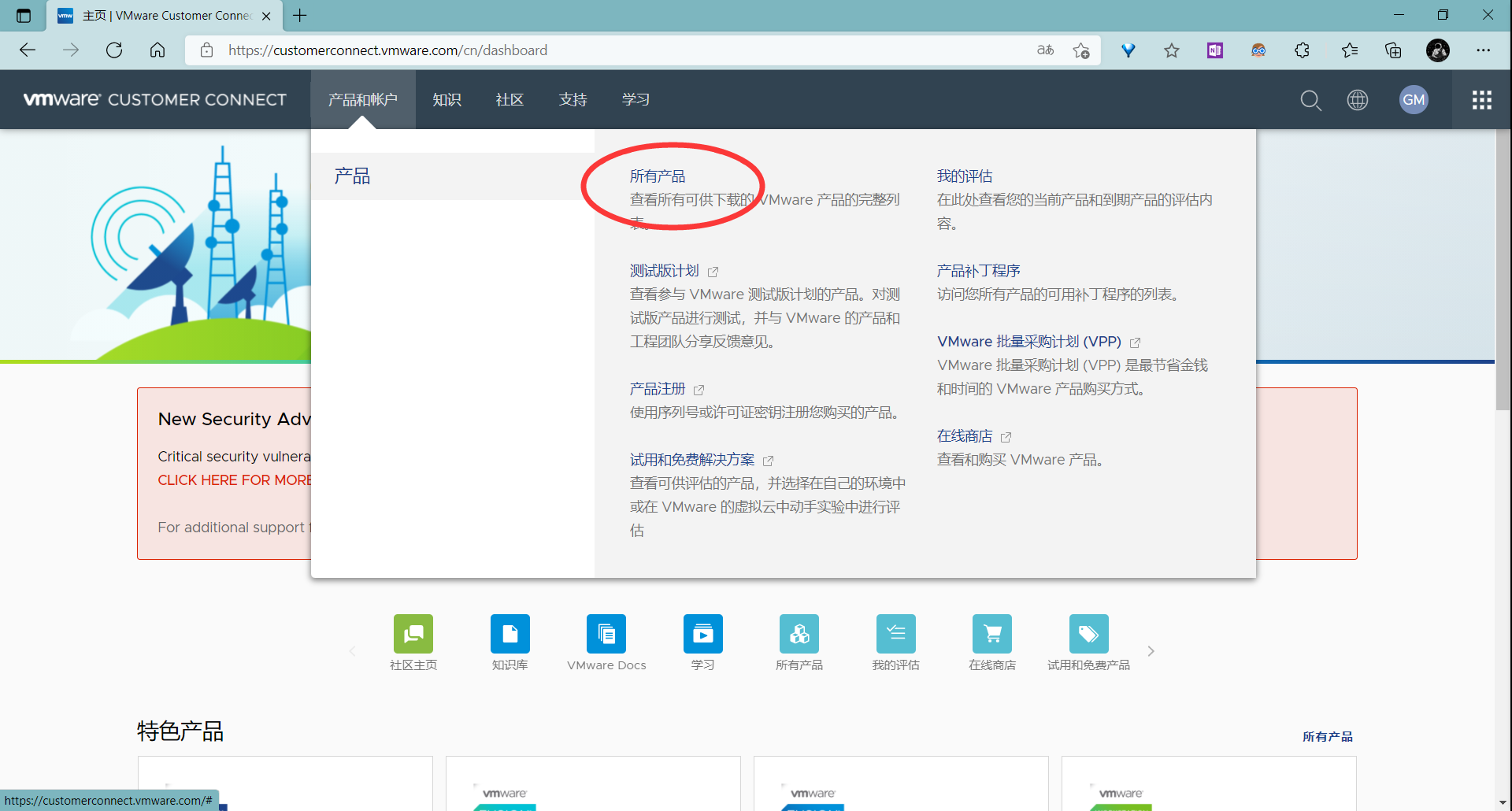Open the 试用和免费产品 tag shortcut icon
The height and width of the screenshot is (811, 1512).
pos(1089,634)
